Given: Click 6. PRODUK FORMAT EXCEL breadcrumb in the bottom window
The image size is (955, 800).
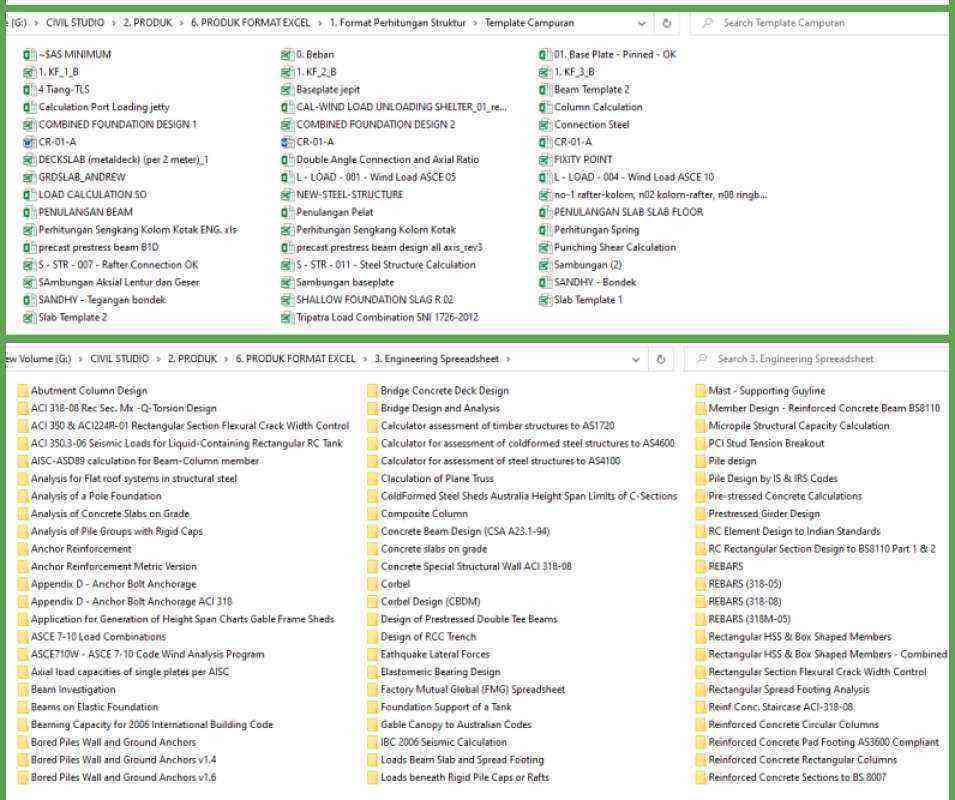Looking at the screenshot, I should coord(295,359).
